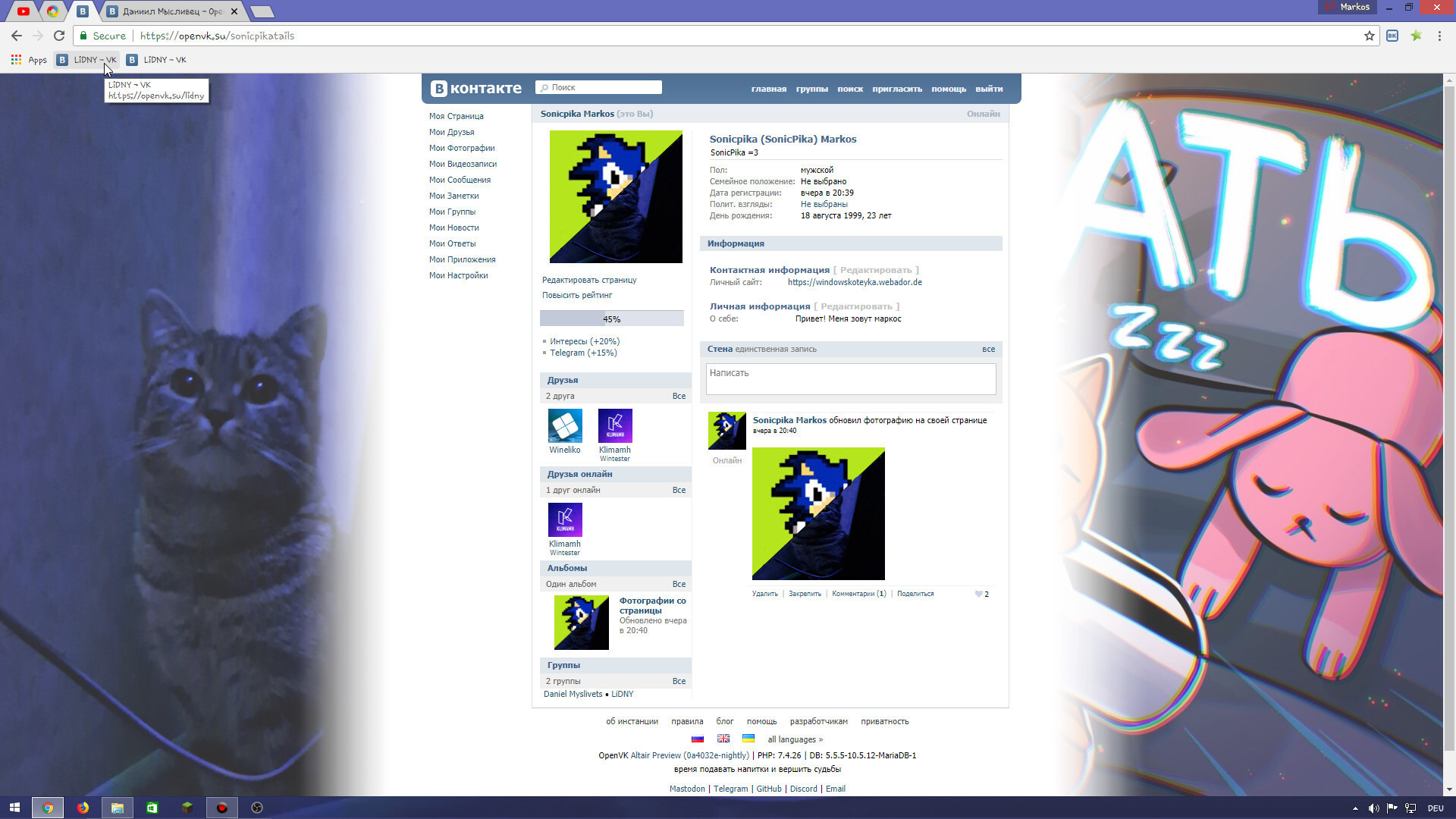Screen dimensions: 1456x819
Task: Click the VK extension icon in toolbar
Action: pos(1392,36)
